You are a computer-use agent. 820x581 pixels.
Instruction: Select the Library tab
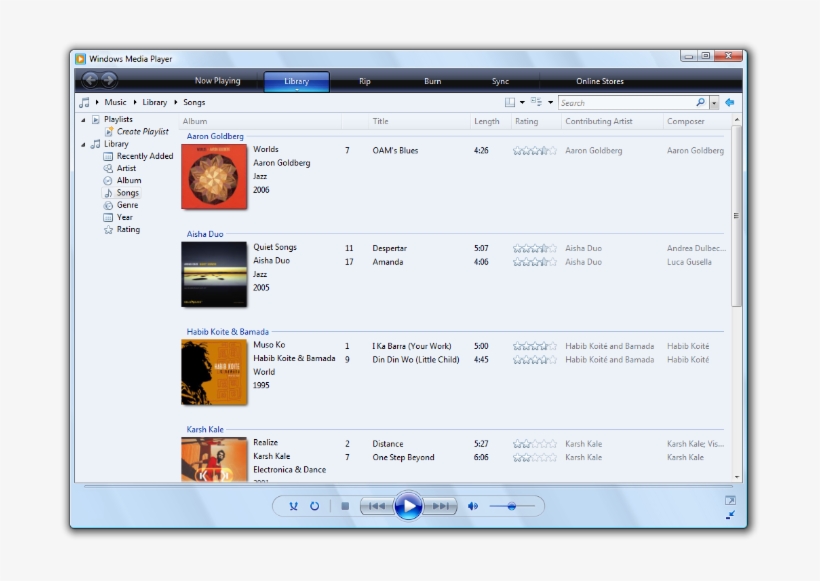(297, 81)
